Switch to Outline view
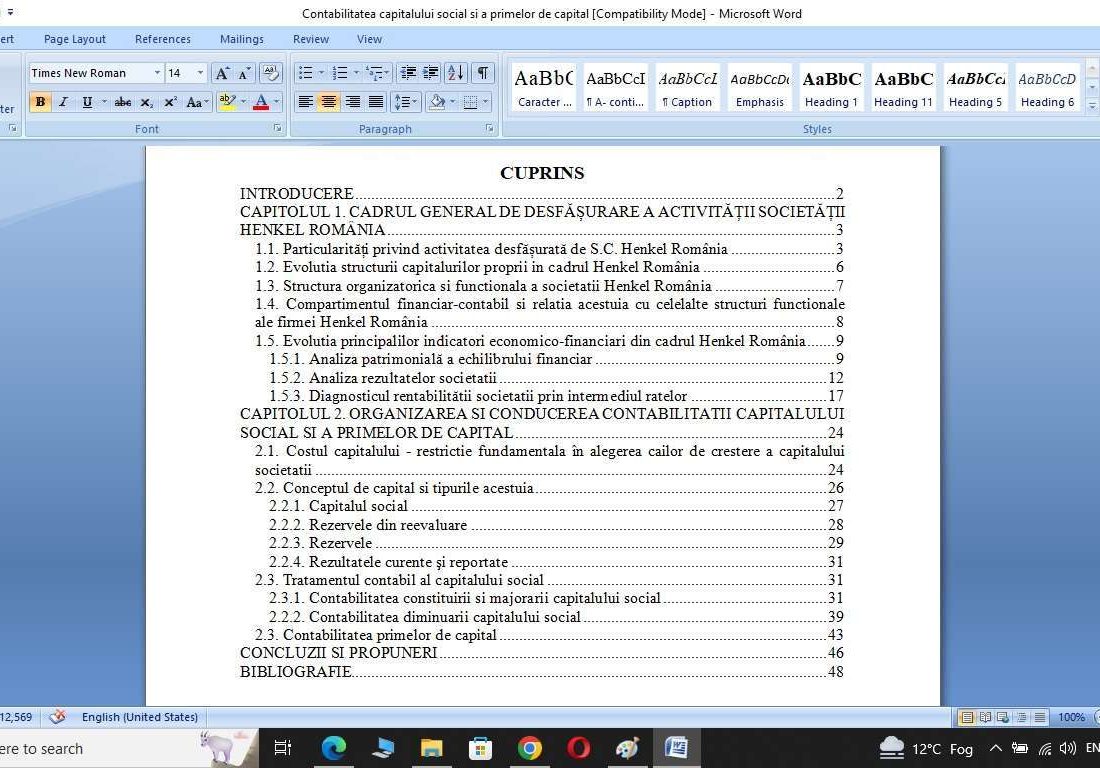Viewport: 1100px width, 768px height. (x=1021, y=717)
